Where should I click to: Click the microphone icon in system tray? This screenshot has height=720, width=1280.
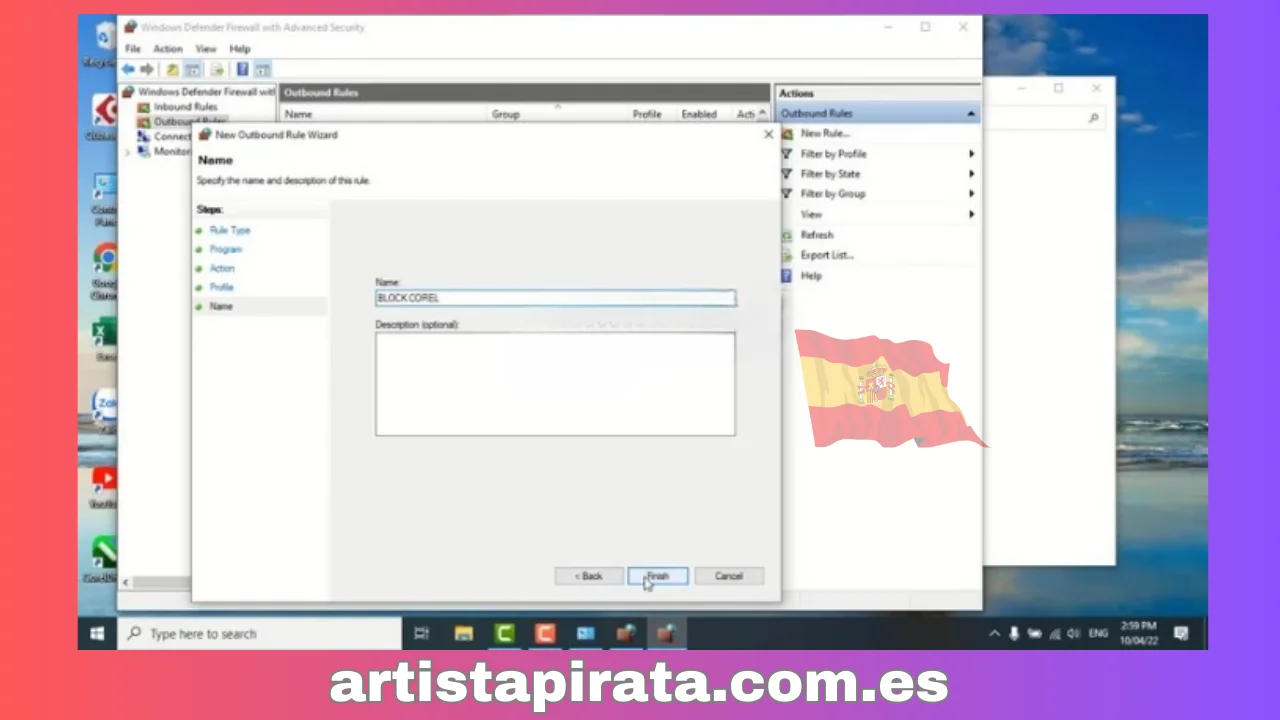(x=1014, y=633)
